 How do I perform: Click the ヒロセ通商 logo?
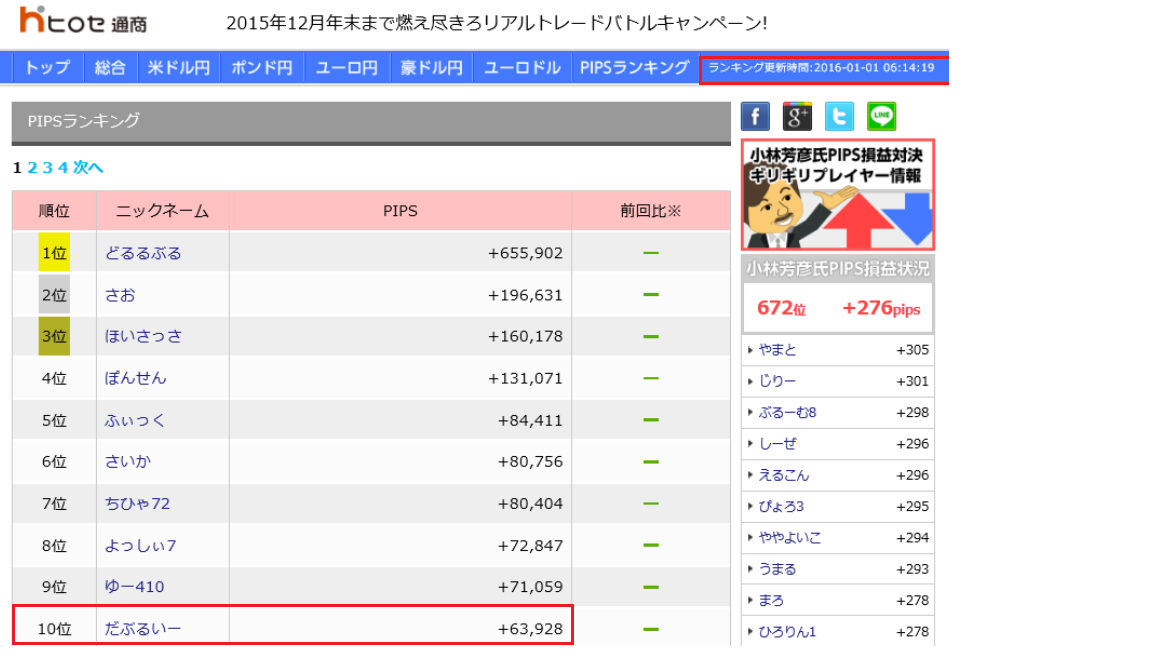[82, 21]
